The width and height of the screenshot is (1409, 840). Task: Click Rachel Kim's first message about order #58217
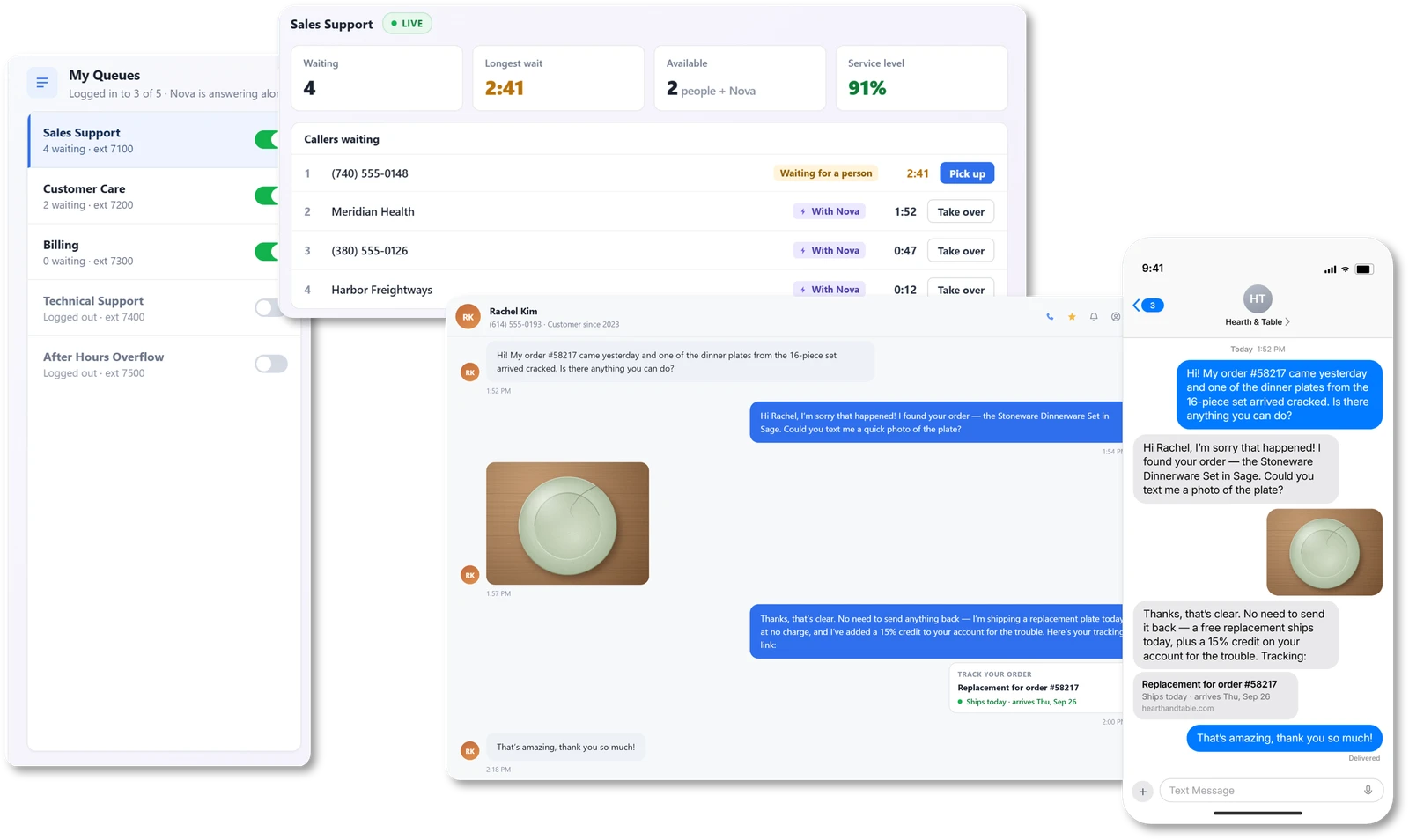[x=680, y=362]
